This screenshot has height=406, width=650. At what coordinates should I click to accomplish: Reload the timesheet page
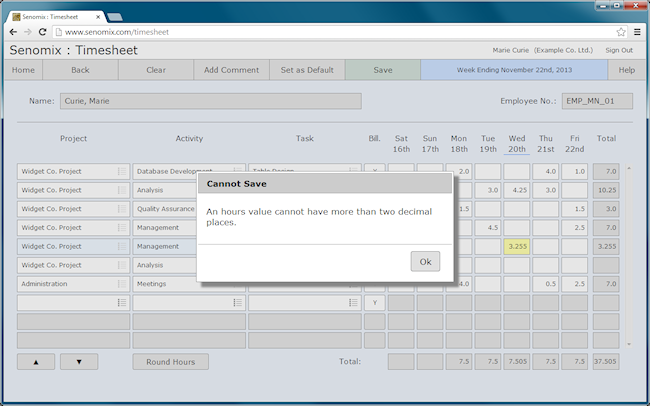click(x=42, y=32)
